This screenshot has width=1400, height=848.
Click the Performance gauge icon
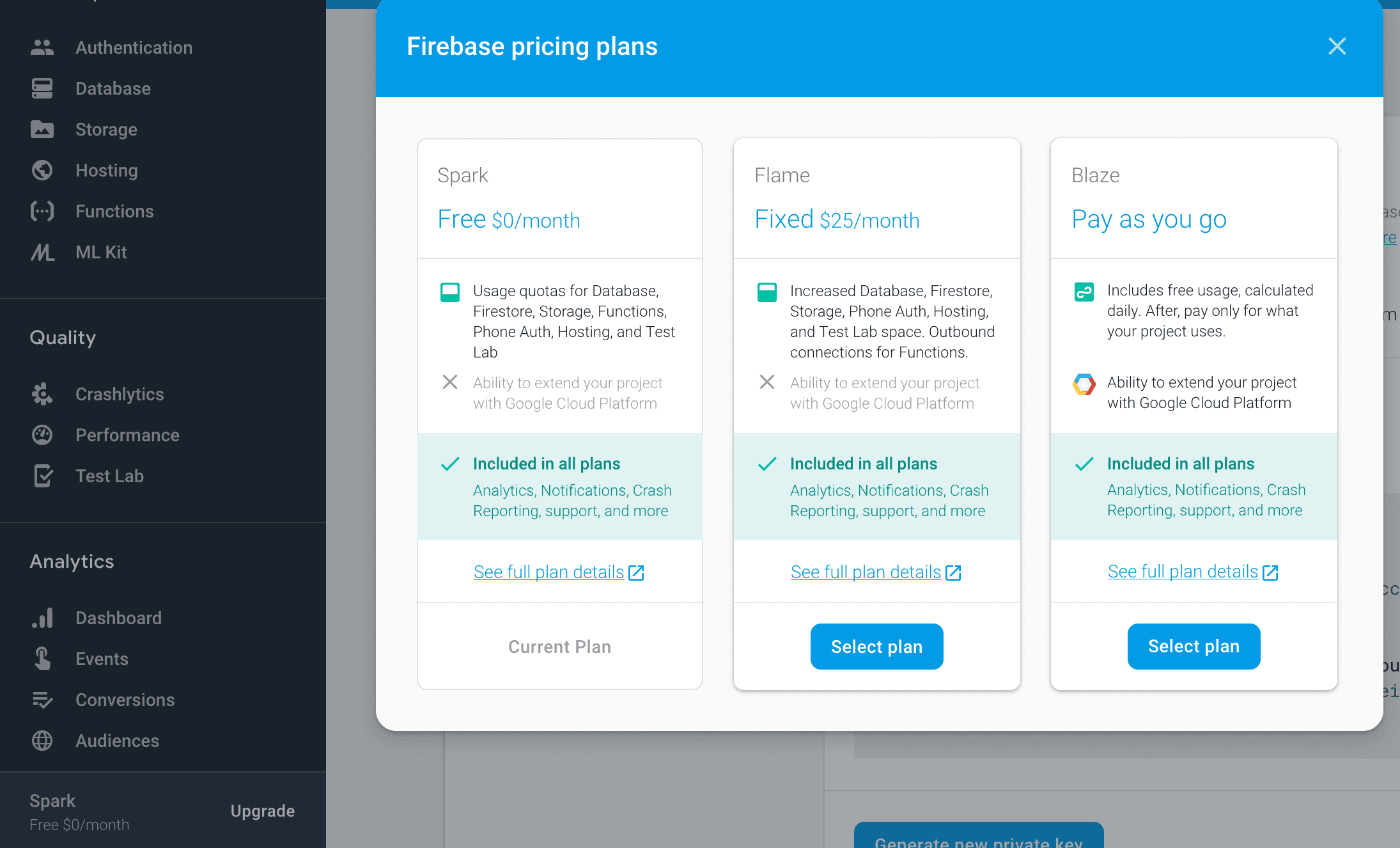pos(42,435)
